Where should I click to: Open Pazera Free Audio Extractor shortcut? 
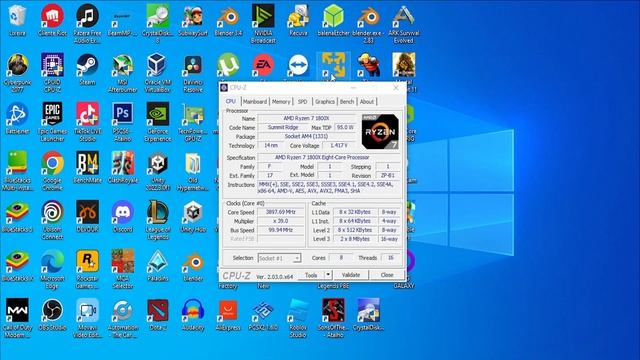[87, 24]
